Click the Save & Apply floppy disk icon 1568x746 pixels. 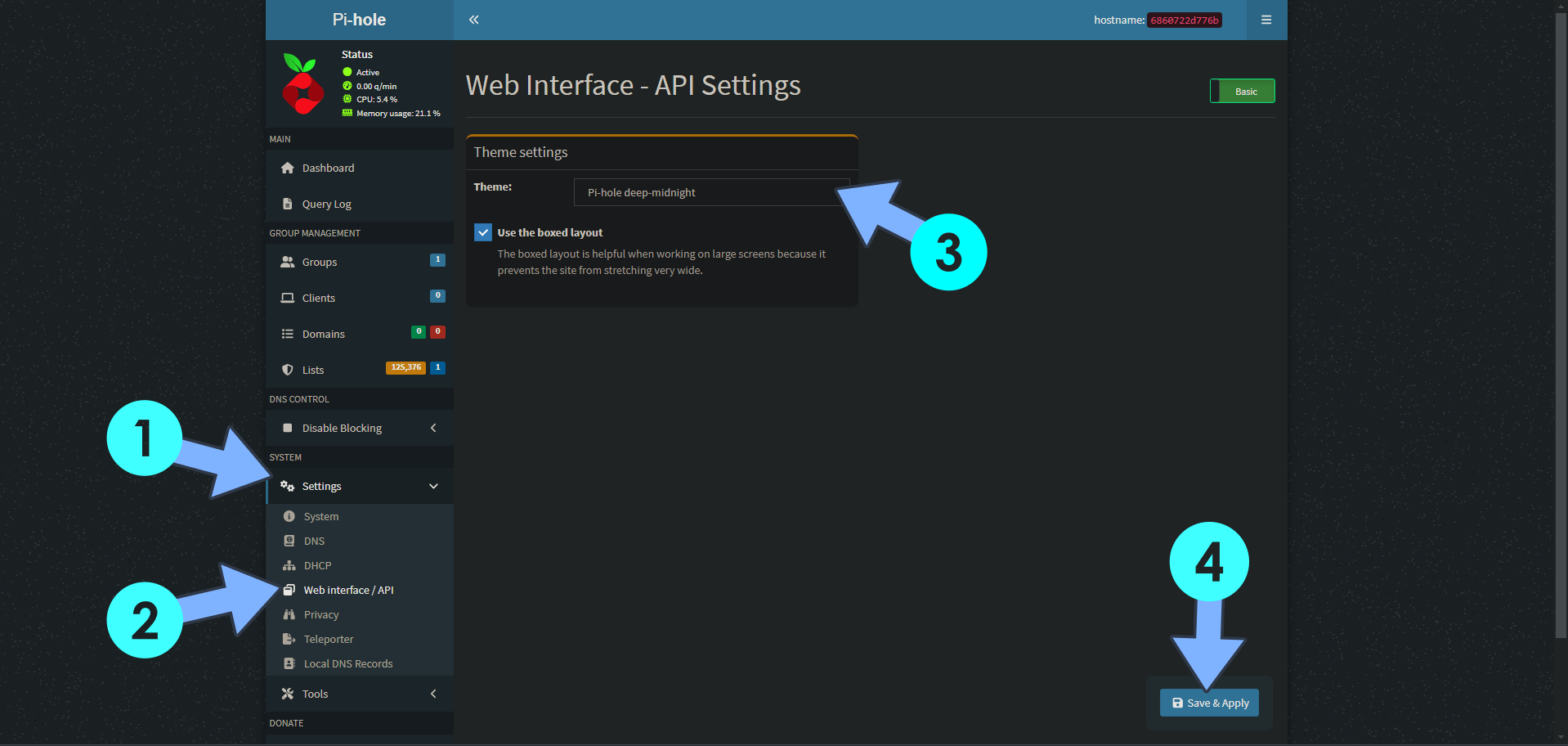[x=1177, y=703]
